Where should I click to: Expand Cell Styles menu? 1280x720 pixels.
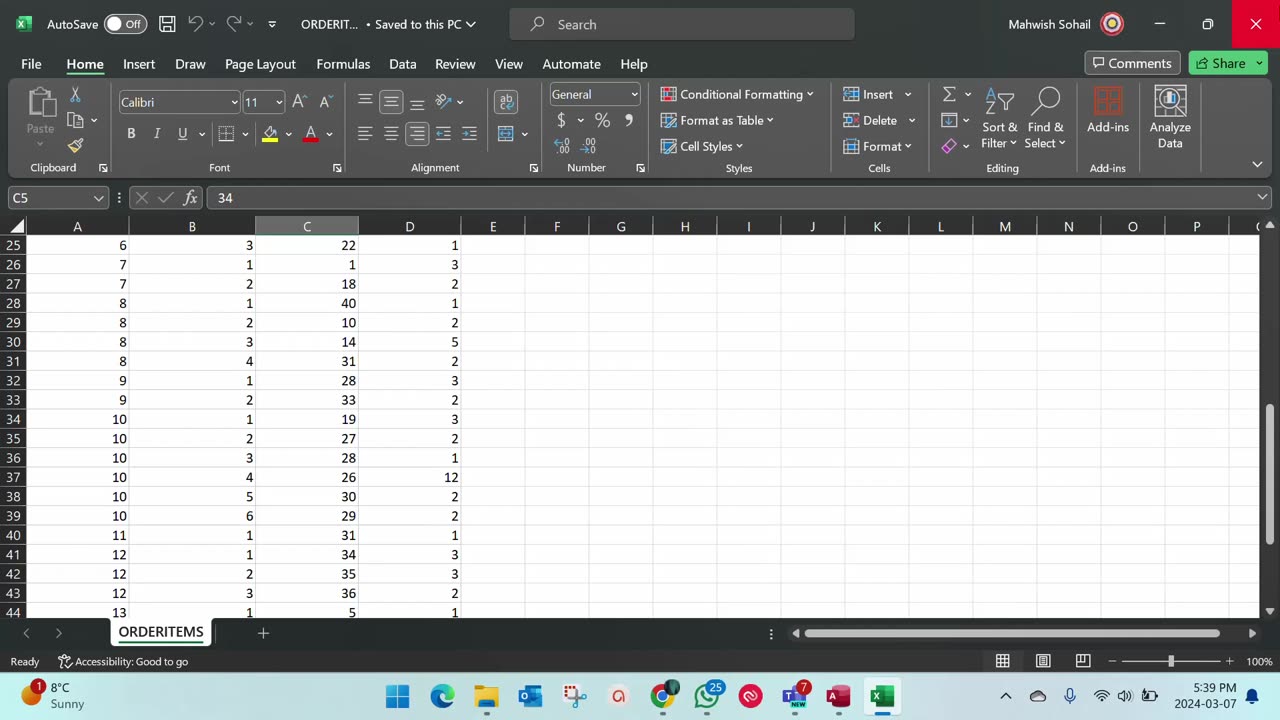pyautogui.click(x=702, y=146)
